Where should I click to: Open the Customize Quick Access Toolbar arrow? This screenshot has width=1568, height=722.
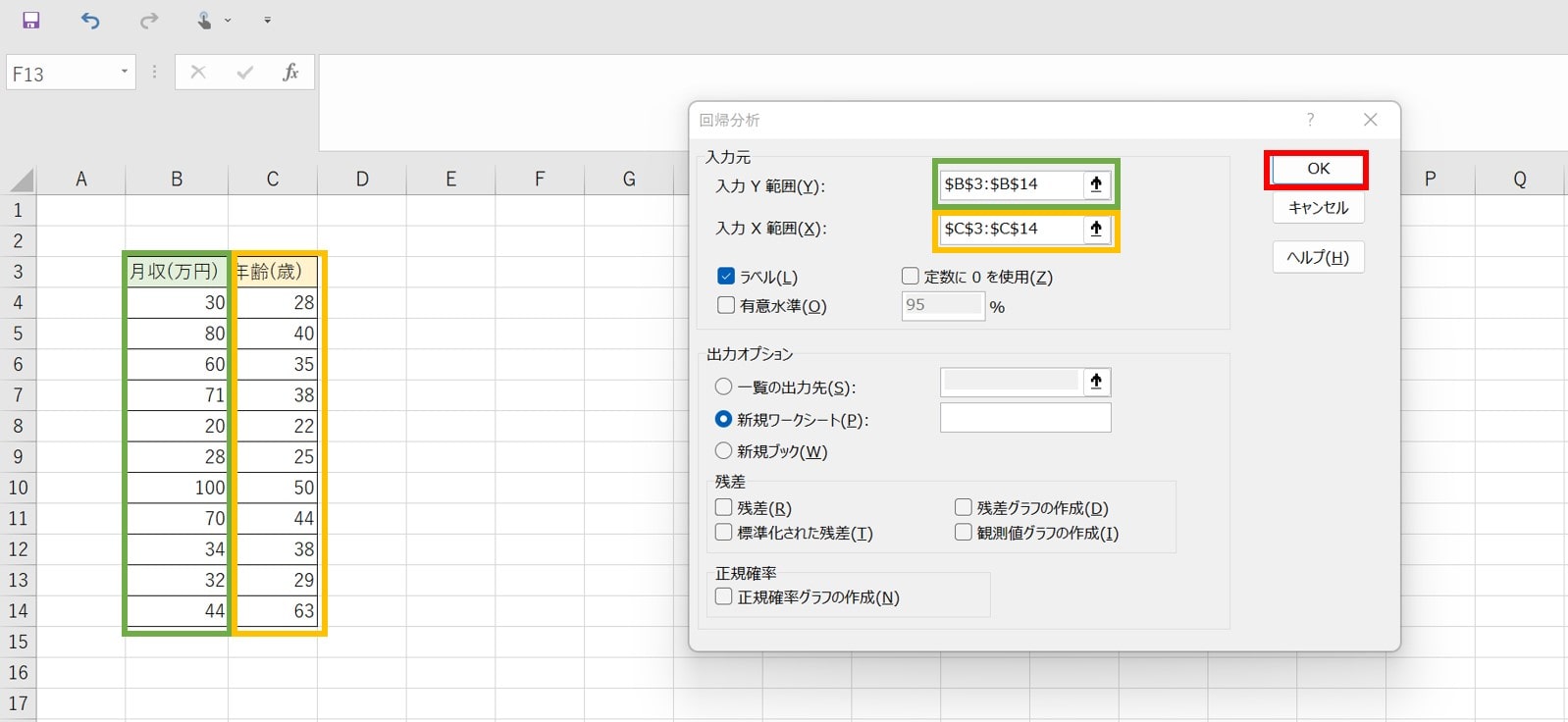pos(267,21)
